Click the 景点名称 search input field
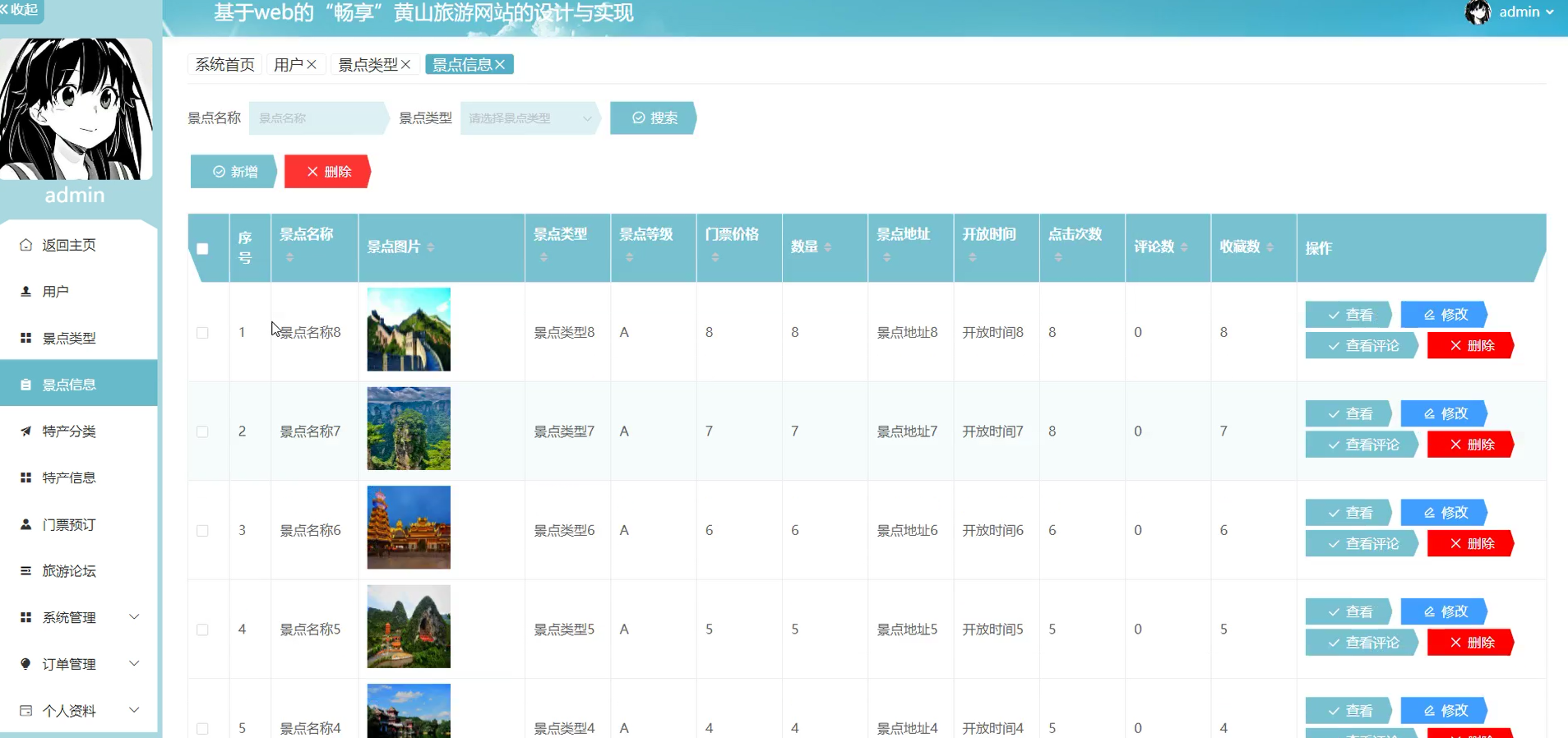The height and width of the screenshot is (738, 1568). (318, 118)
